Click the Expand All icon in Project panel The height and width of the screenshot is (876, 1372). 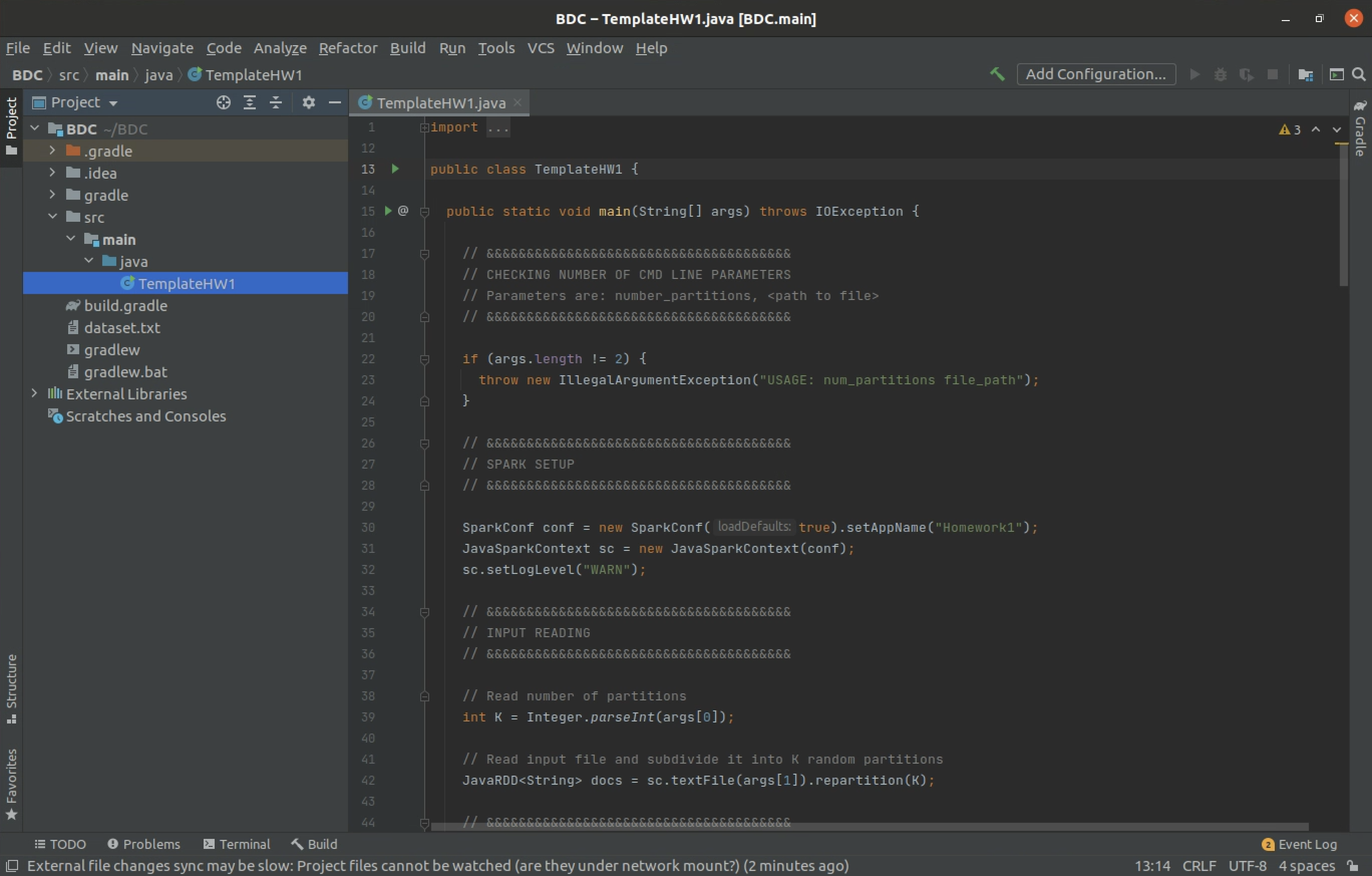point(250,102)
